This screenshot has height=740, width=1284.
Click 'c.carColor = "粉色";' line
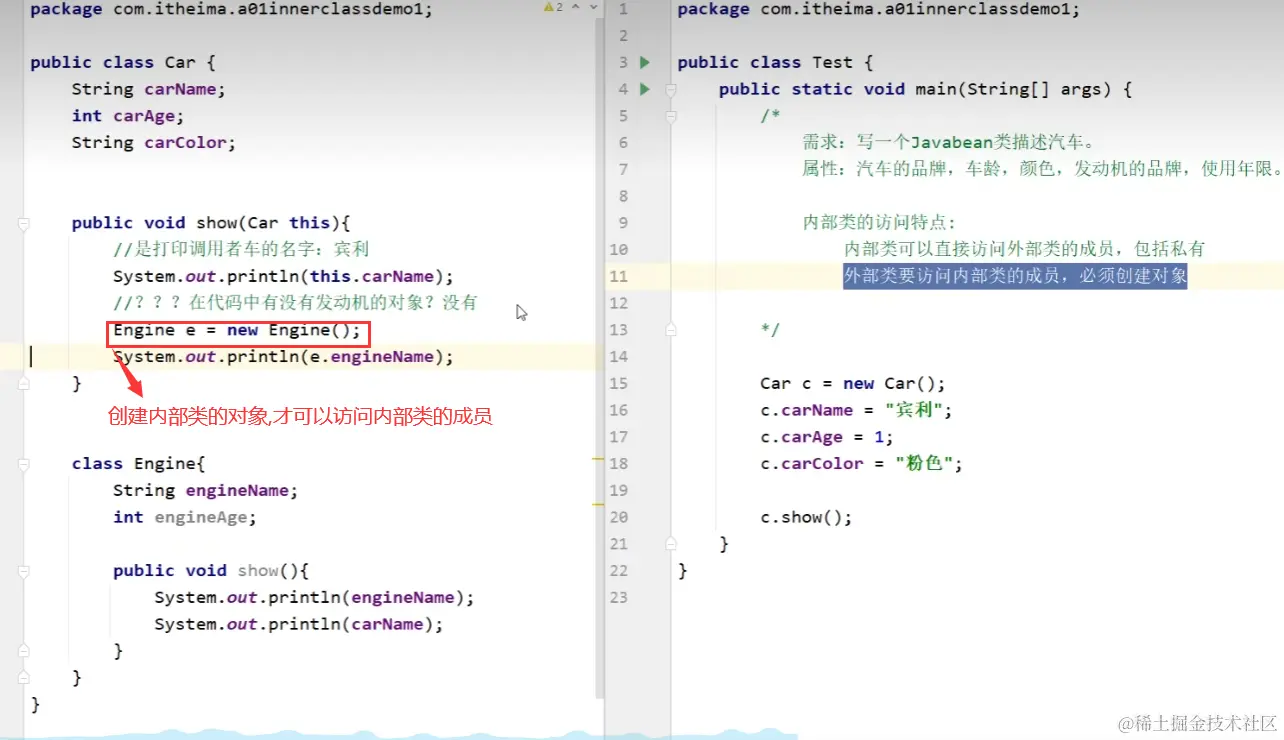(x=861, y=464)
